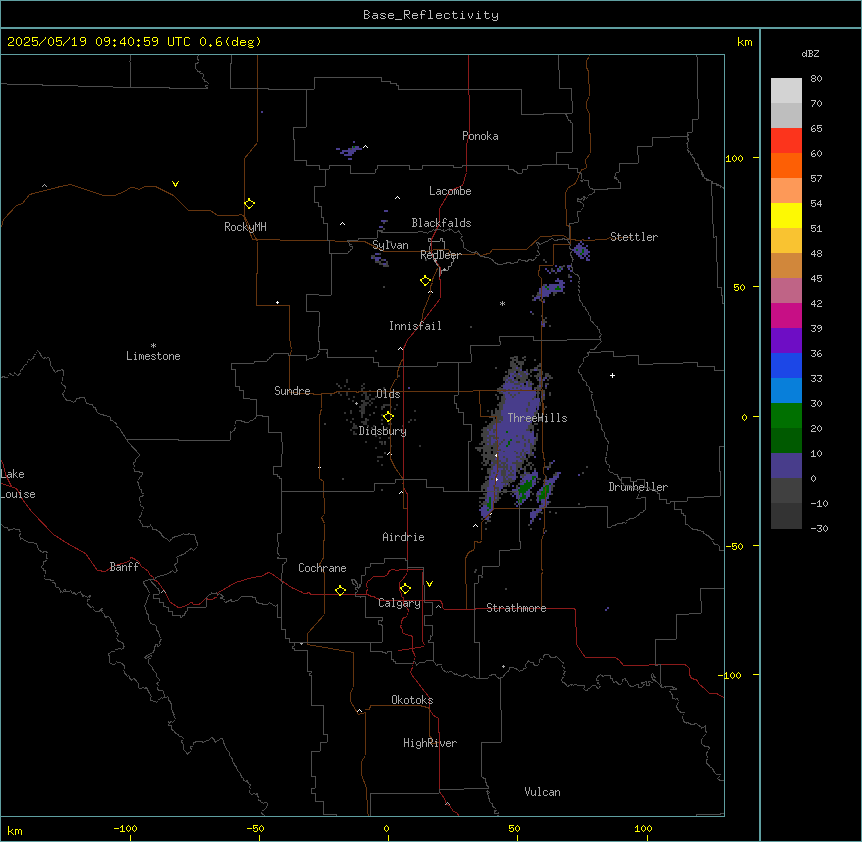862x842 pixels.
Task: Select the Cochrane label
Action: coord(322,568)
